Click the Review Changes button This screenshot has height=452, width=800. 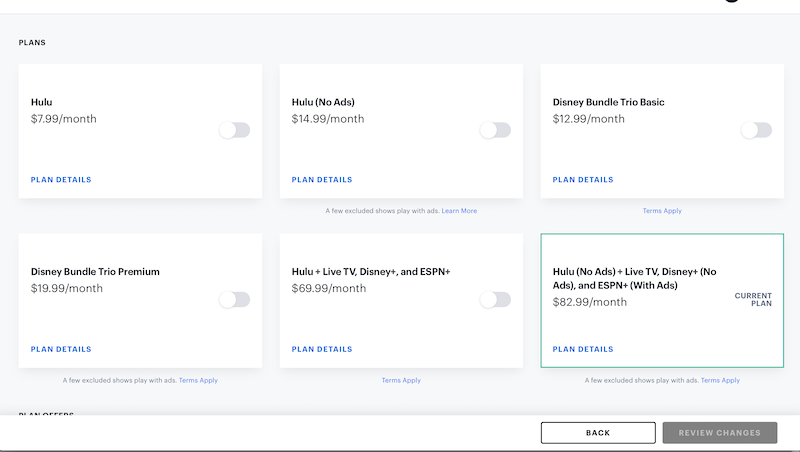pos(720,433)
